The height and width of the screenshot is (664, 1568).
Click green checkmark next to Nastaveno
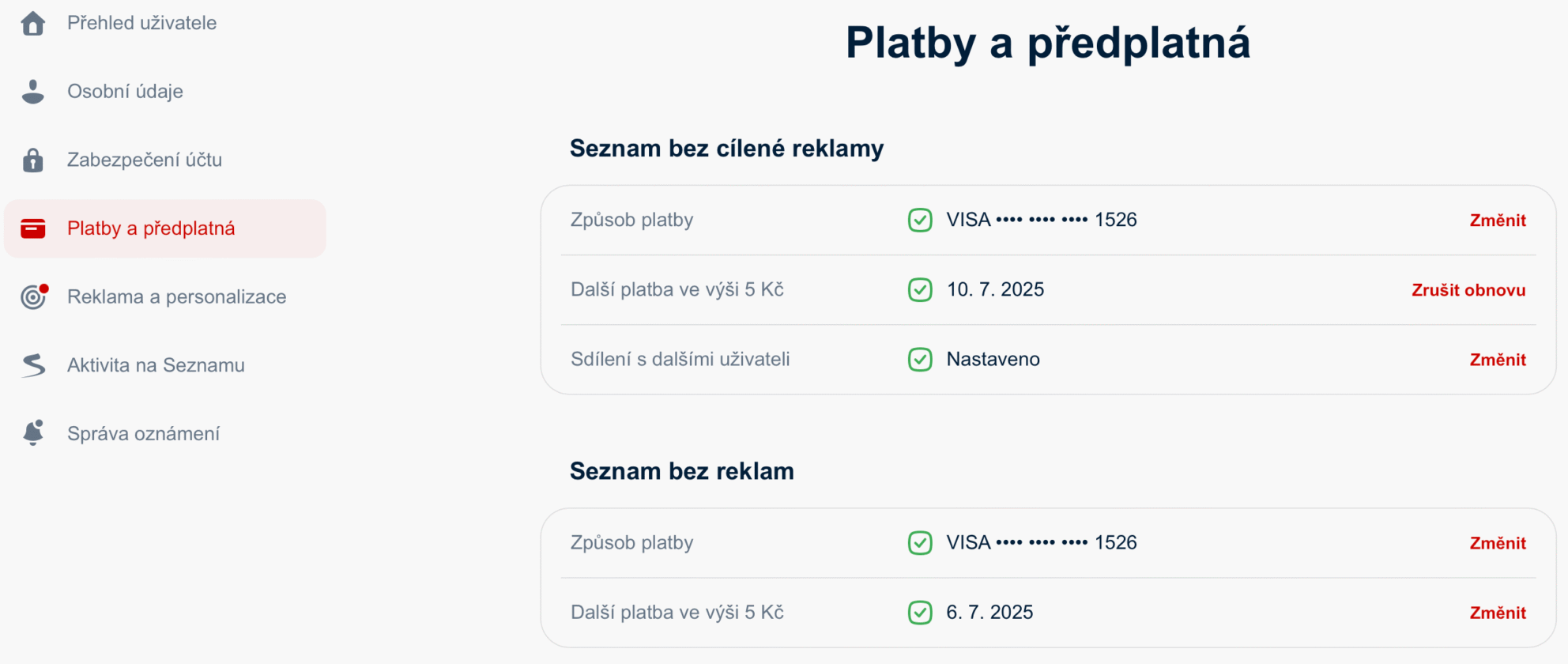[x=920, y=359]
